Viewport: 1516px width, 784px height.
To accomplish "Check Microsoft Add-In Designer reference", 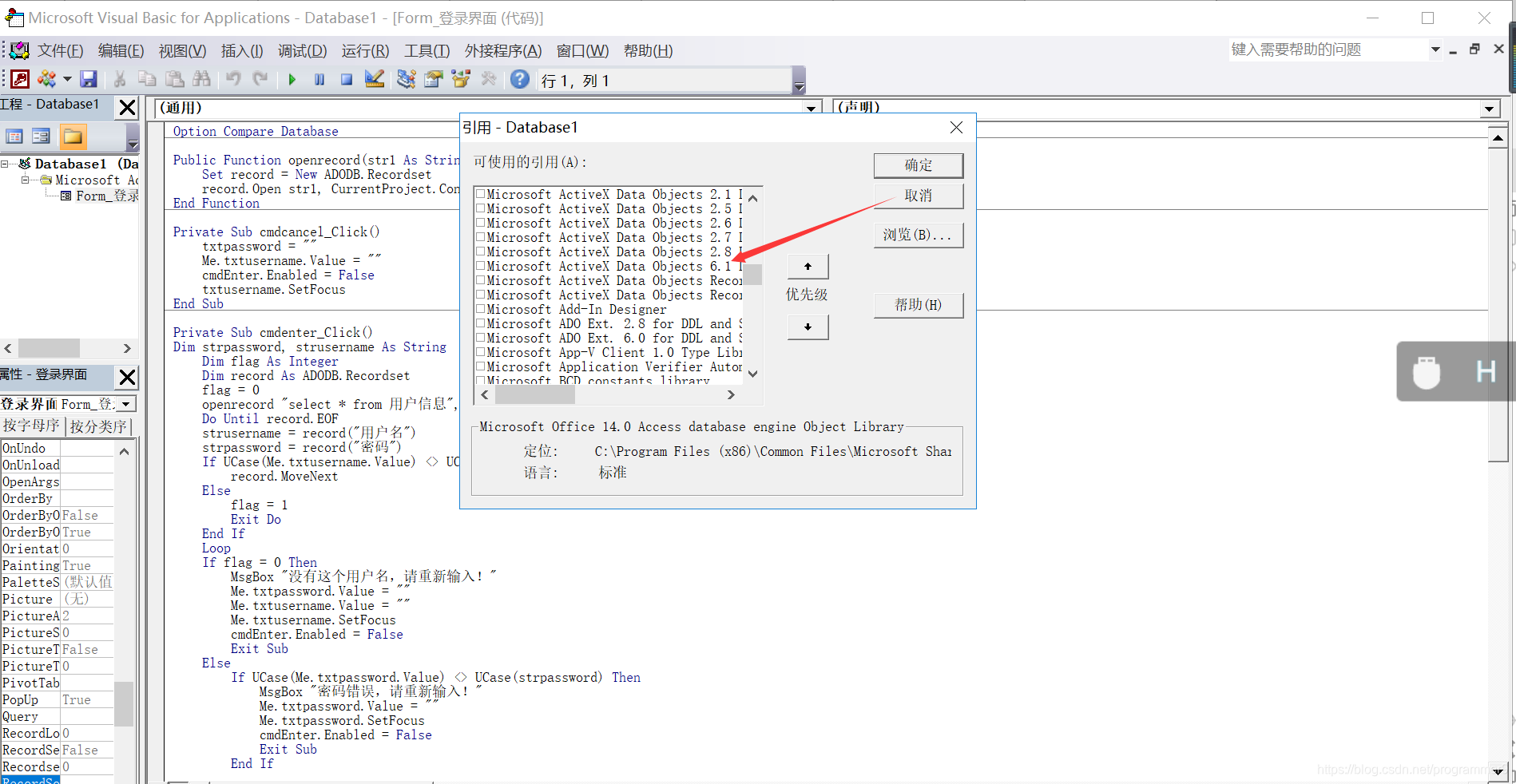I will coord(481,309).
